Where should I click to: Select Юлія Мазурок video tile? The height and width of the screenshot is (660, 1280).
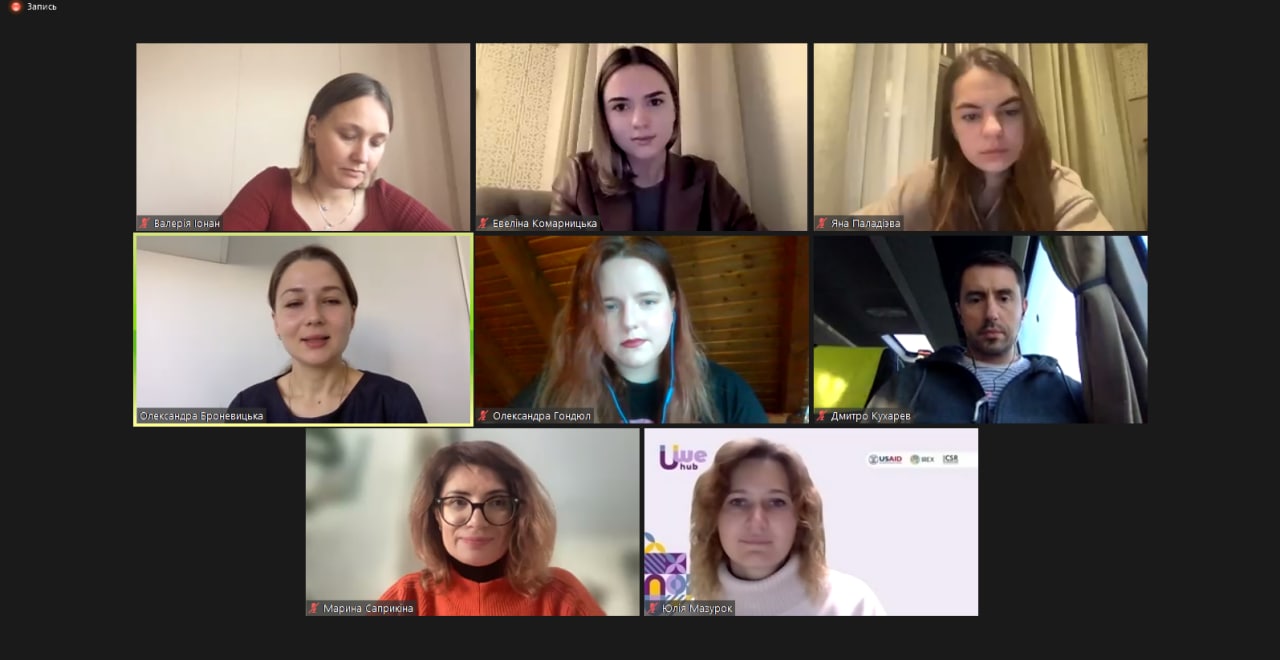[811, 522]
